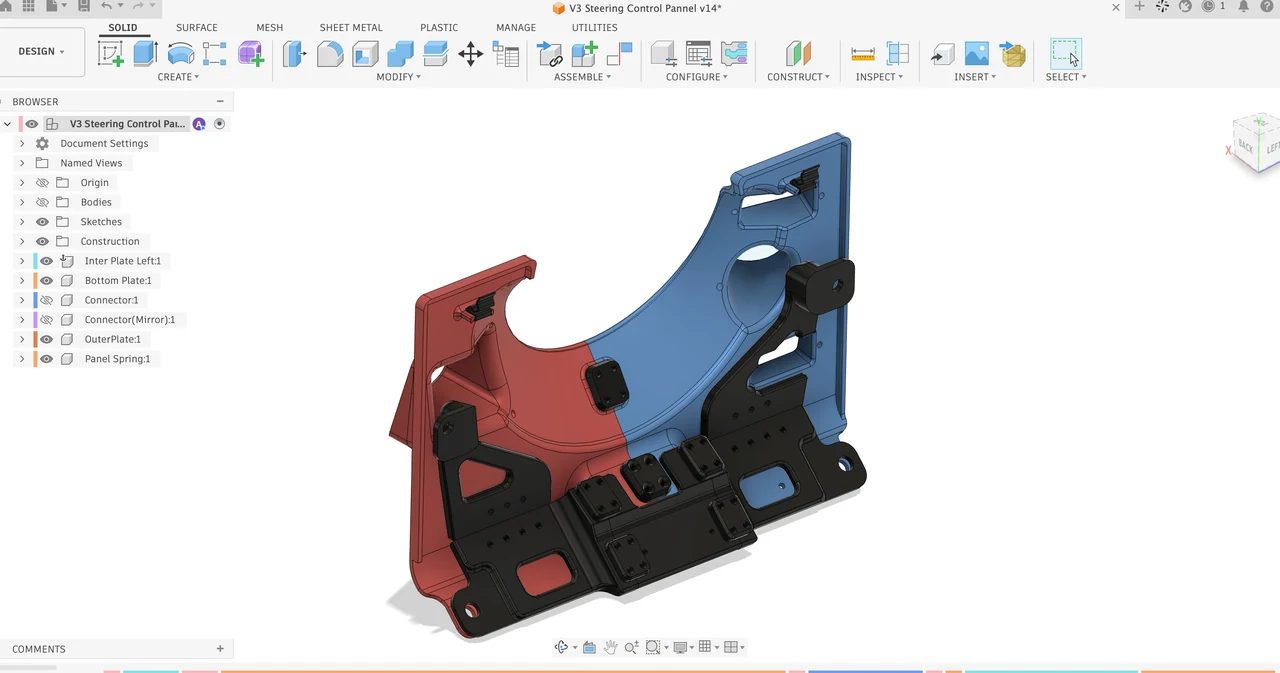
Task: Open the Change Parameters table tool
Action: pyautogui.click(x=506, y=54)
